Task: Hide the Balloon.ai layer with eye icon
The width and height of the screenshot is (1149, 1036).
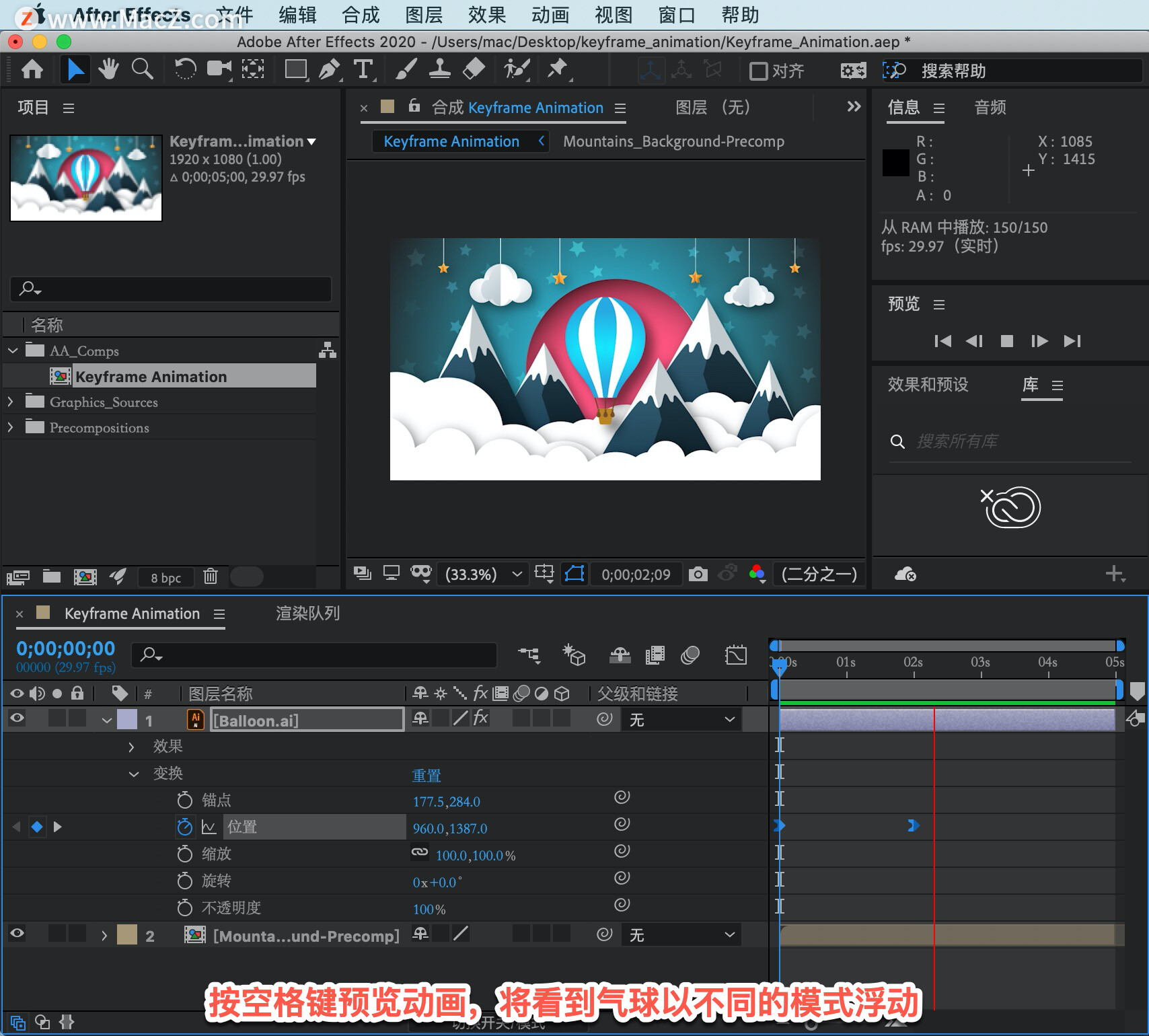Action: tap(17, 718)
